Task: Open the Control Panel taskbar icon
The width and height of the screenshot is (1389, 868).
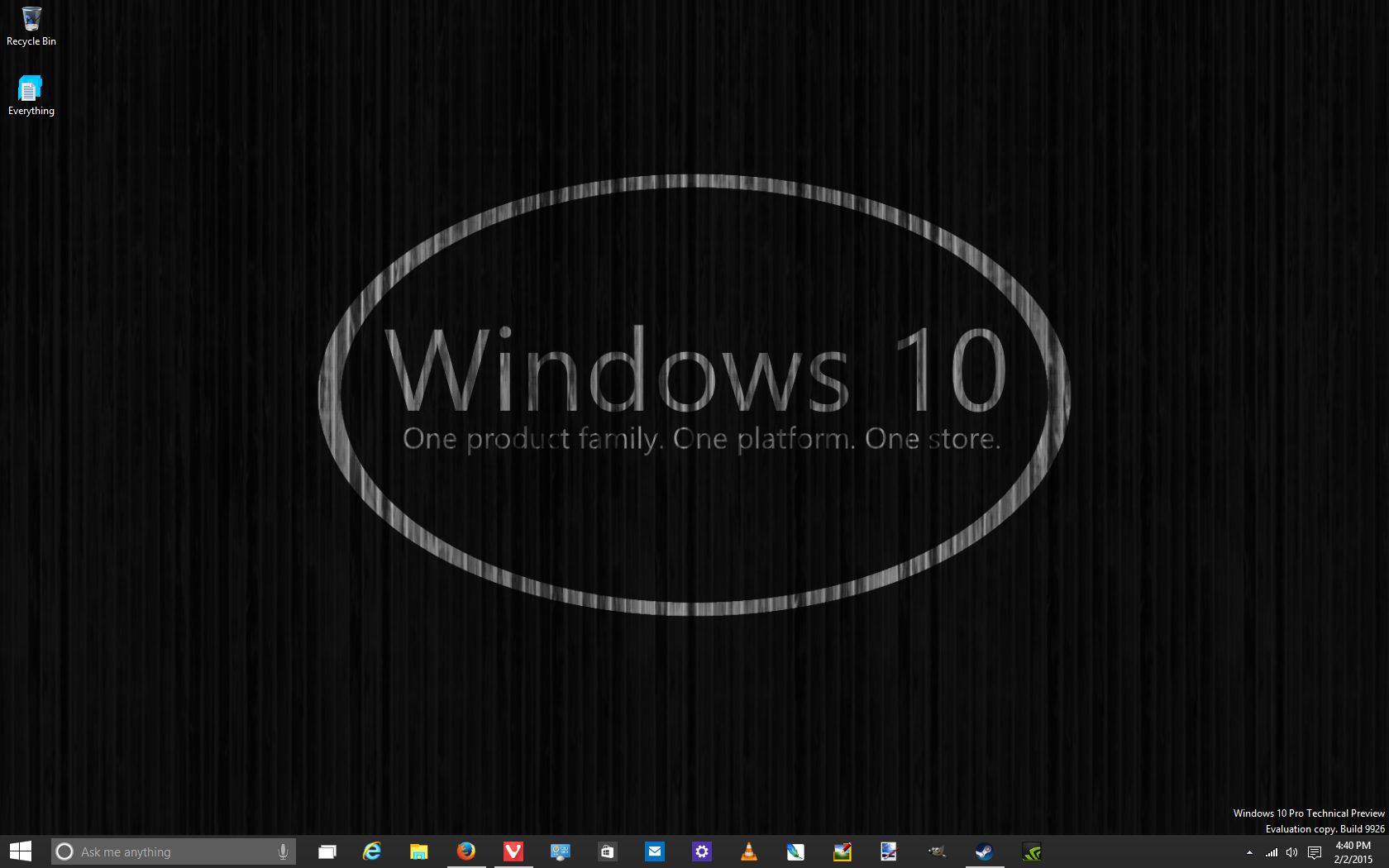Action: click(x=561, y=851)
